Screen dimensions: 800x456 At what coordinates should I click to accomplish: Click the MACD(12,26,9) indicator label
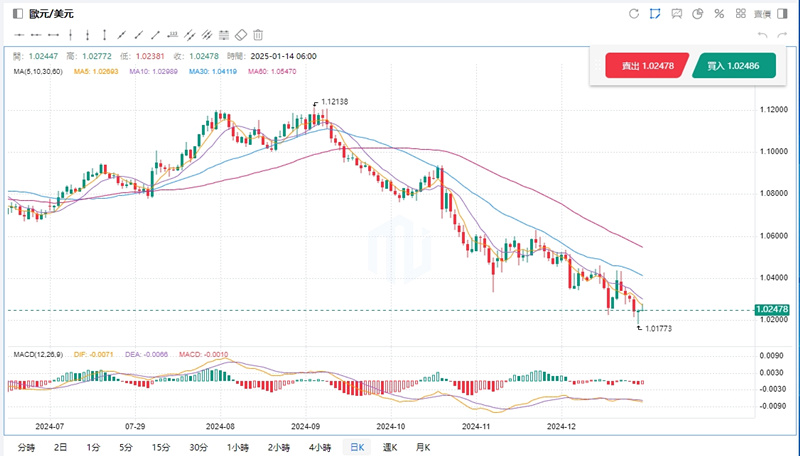pyautogui.click(x=37, y=354)
